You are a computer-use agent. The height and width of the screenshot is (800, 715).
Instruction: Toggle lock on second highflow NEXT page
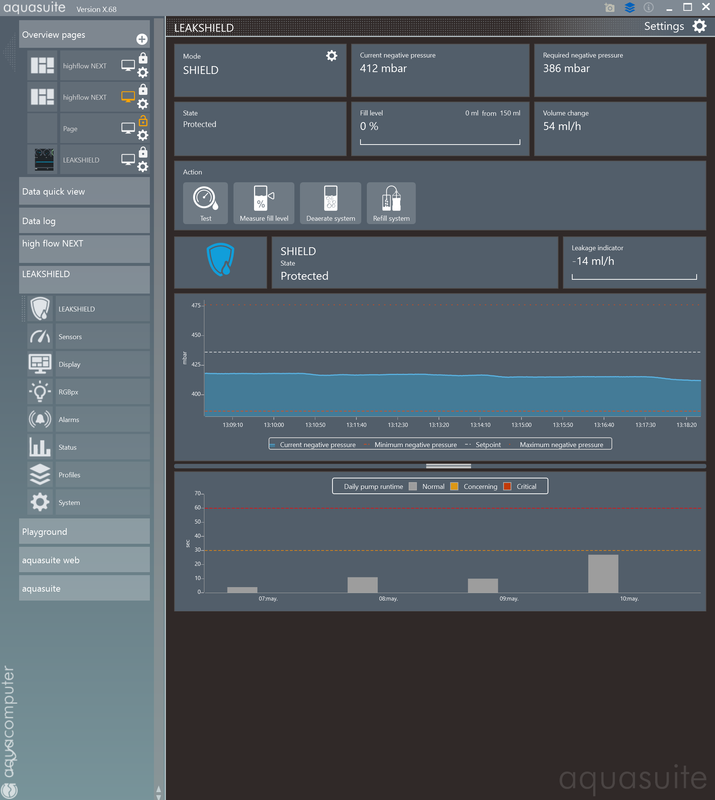143,89
